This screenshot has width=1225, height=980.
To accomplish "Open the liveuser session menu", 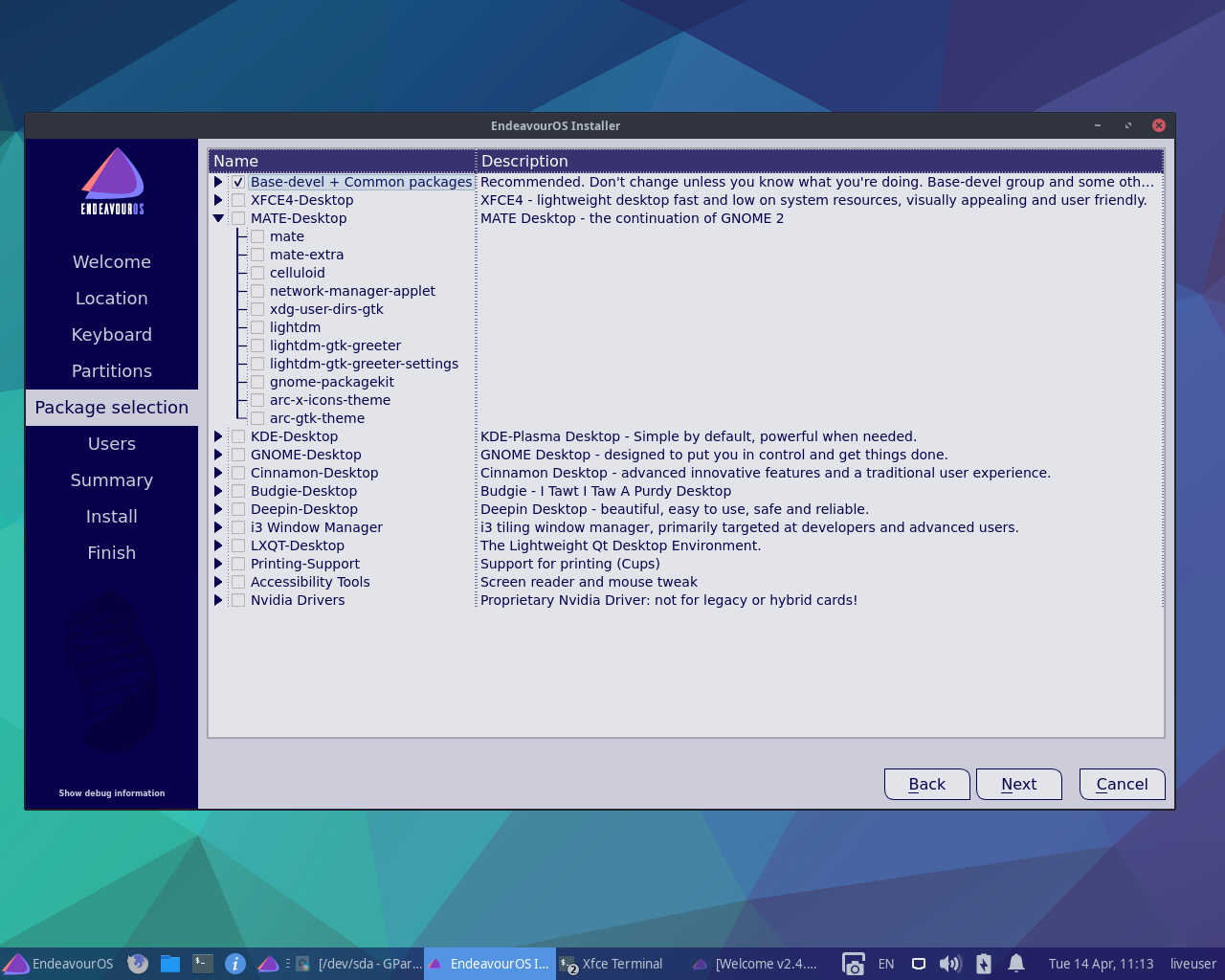I will coord(1192,964).
